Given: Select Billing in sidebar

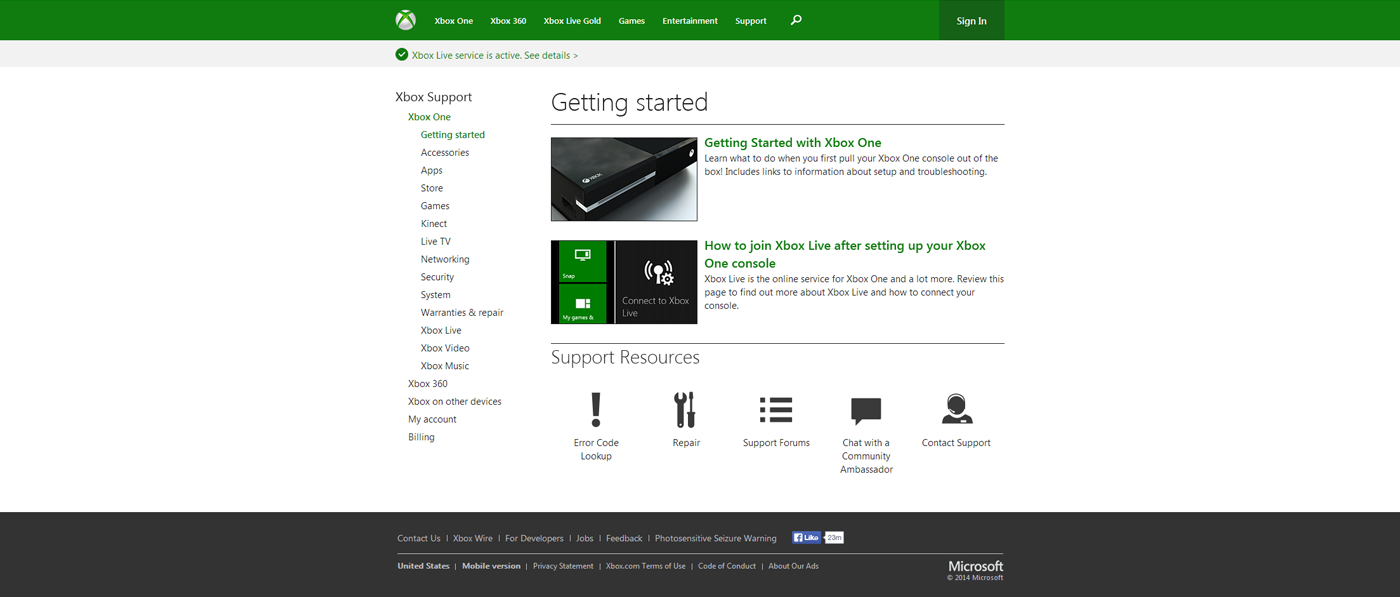Looking at the screenshot, I should (421, 437).
